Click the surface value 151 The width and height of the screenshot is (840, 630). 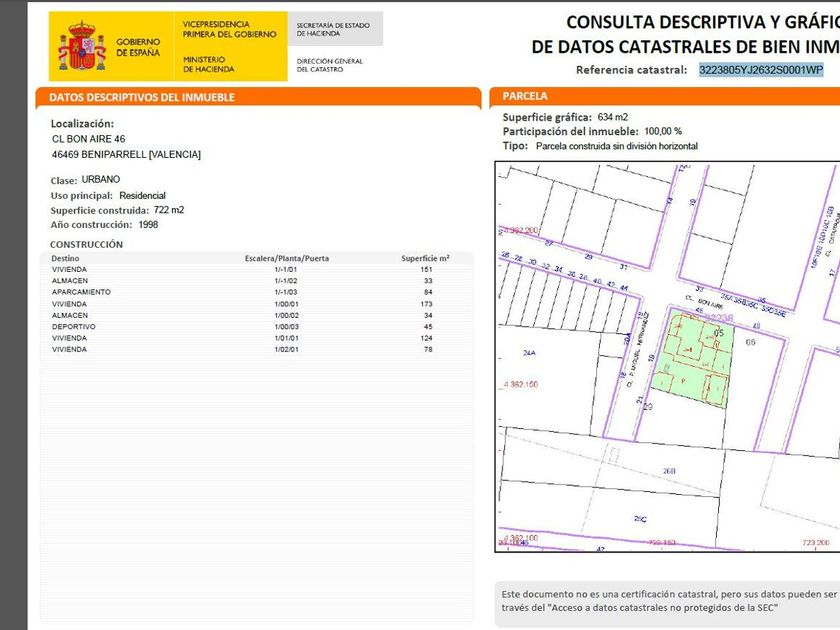(x=426, y=269)
